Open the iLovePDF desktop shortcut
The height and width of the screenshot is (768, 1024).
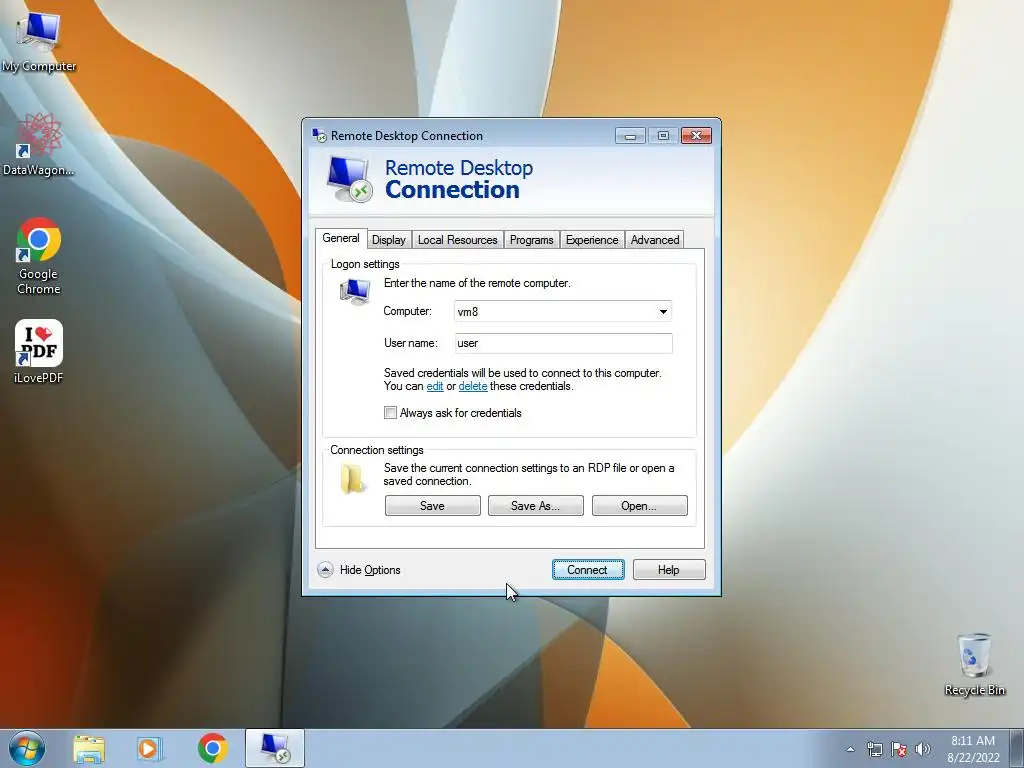pyautogui.click(x=39, y=351)
